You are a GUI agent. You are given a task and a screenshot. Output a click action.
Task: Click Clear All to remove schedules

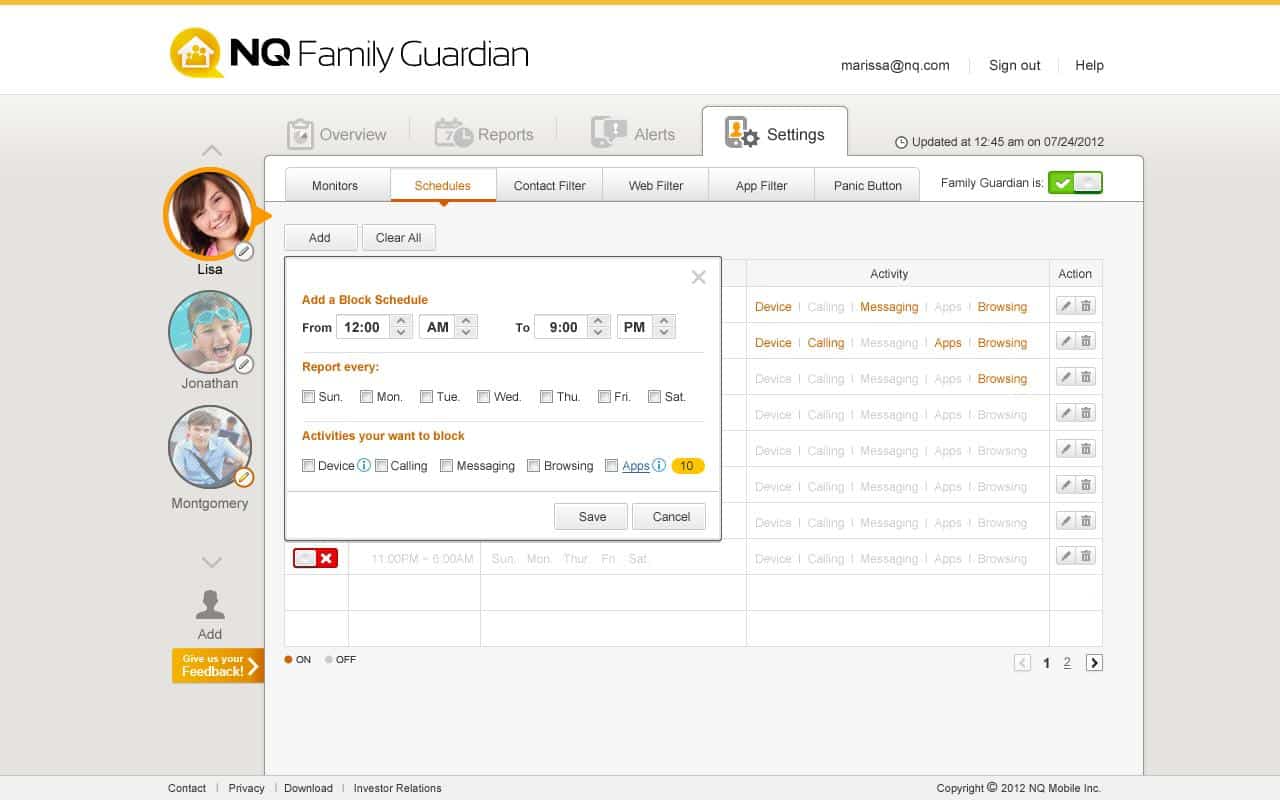398,237
